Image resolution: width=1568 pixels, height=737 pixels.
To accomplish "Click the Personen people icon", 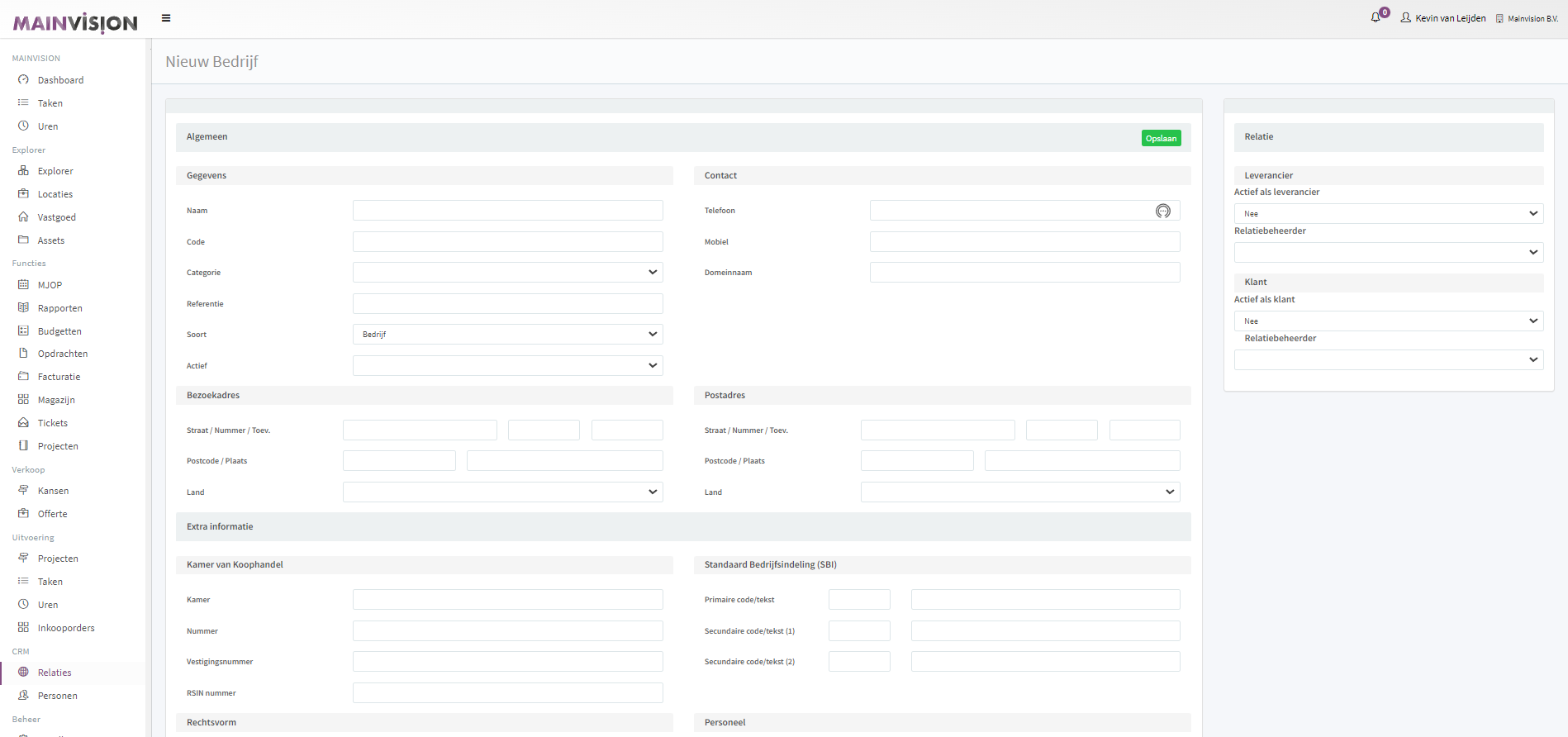I will click(23, 696).
